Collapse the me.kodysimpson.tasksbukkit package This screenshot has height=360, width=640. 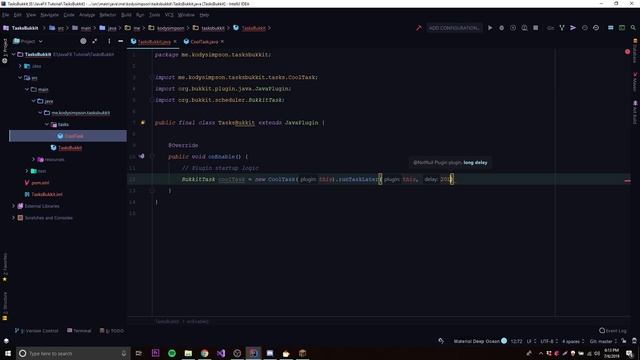point(40,113)
